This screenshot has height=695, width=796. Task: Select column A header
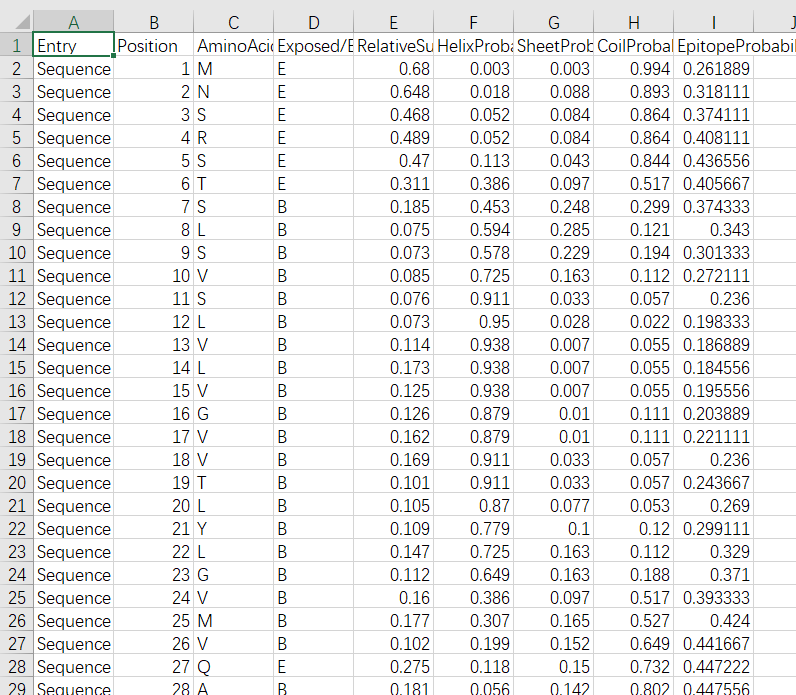point(73,22)
